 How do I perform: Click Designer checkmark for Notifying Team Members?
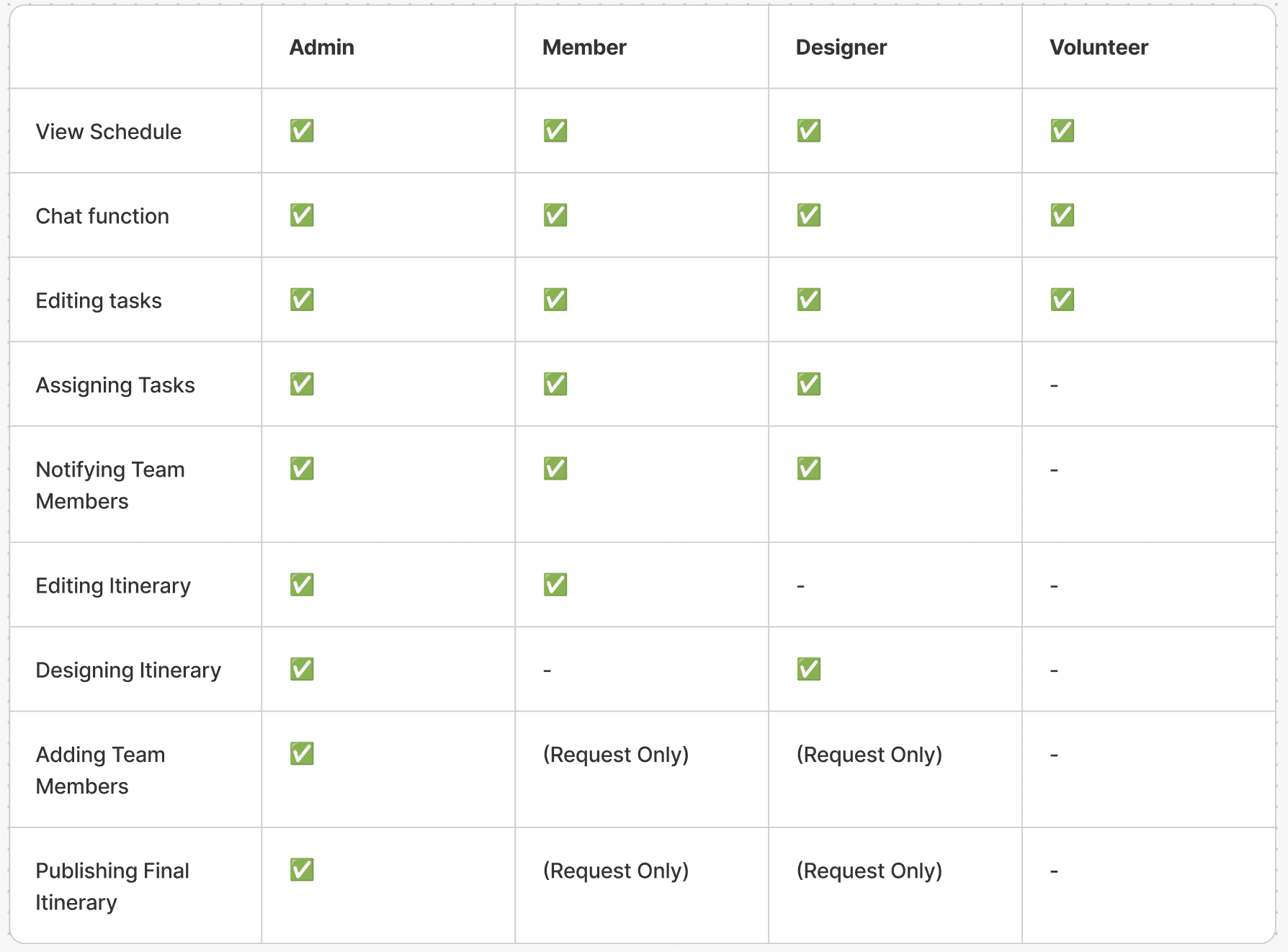[809, 469]
